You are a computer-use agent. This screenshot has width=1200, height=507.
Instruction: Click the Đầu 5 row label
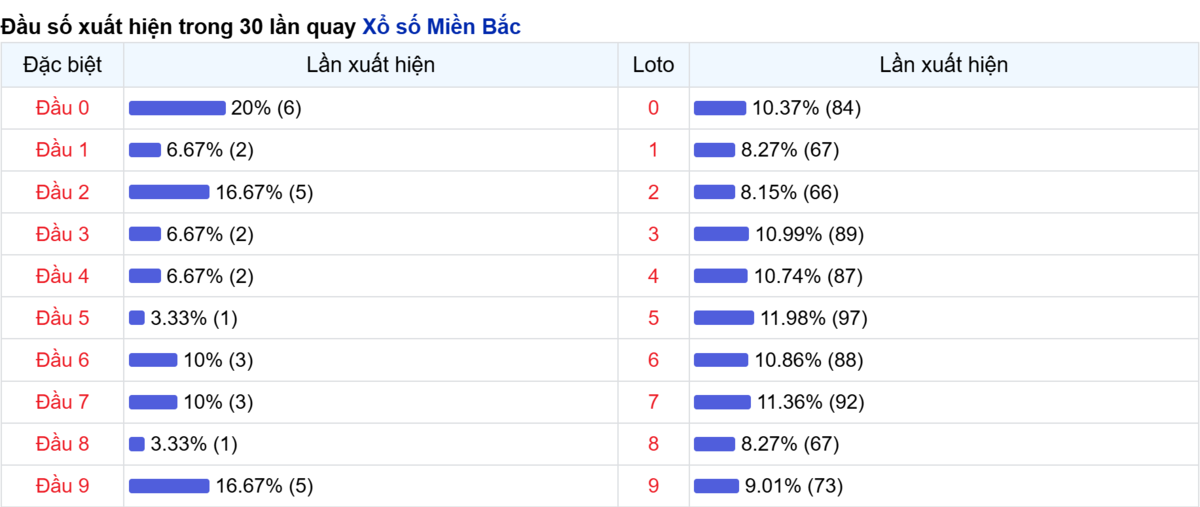pos(62,318)
